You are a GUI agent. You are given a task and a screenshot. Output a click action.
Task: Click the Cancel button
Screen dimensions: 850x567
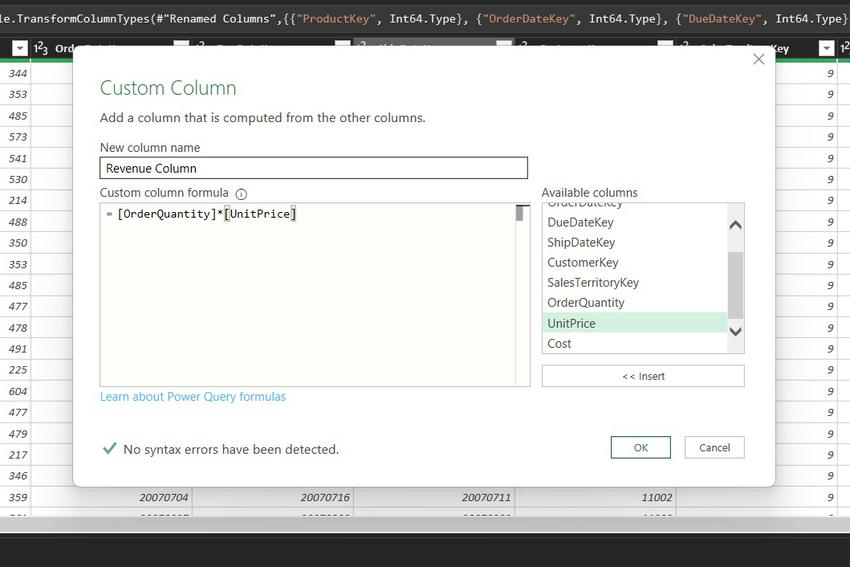coord(714,448)
